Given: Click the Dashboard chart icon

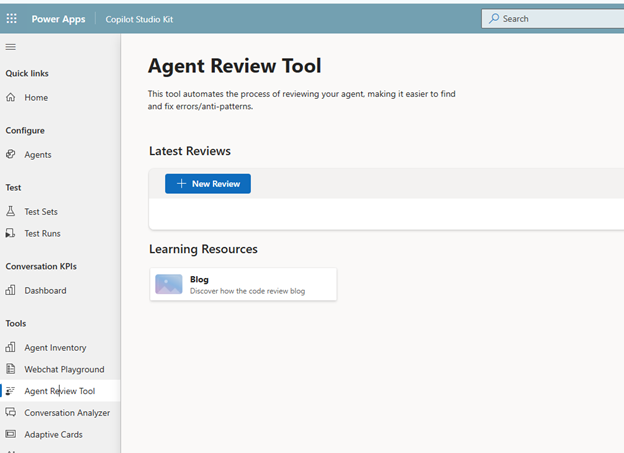Looking at the screenshot, I should point(11,290).
